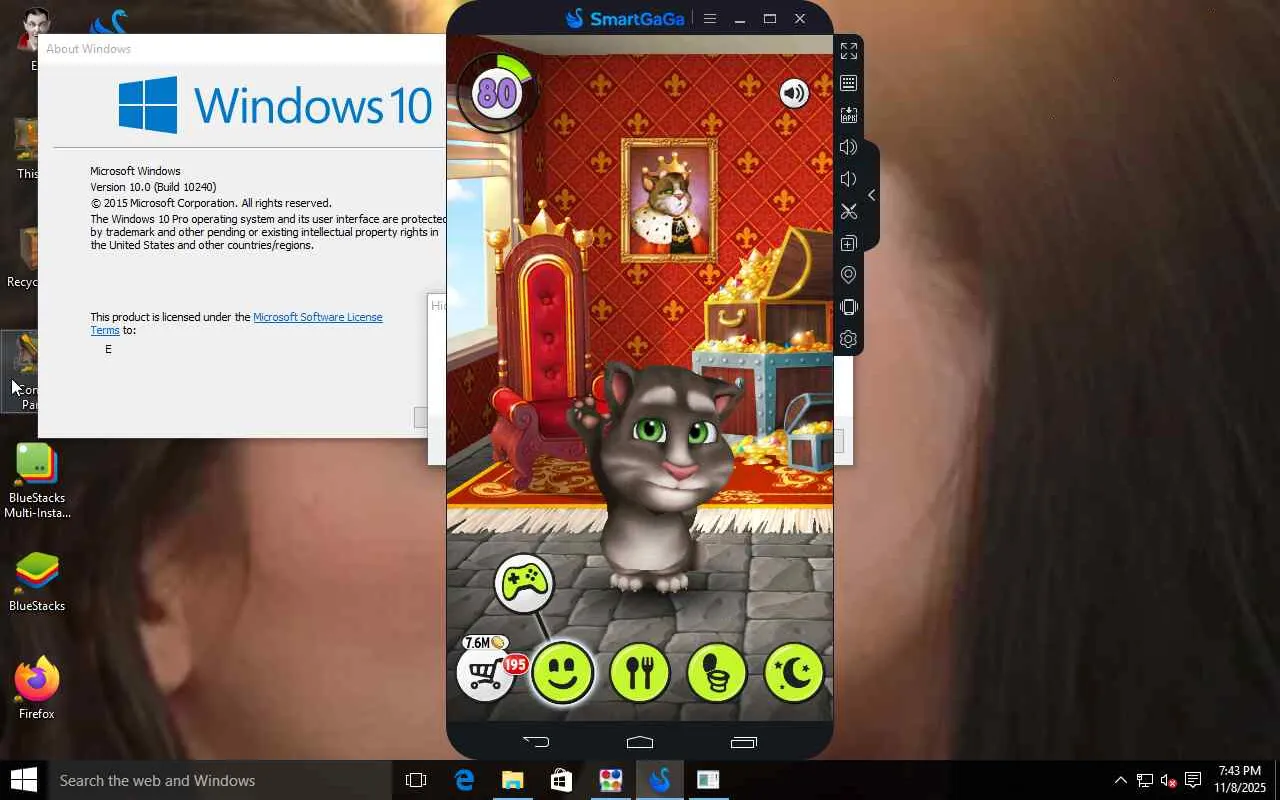Open File Explorer from the taskbar

pos(512,780)
